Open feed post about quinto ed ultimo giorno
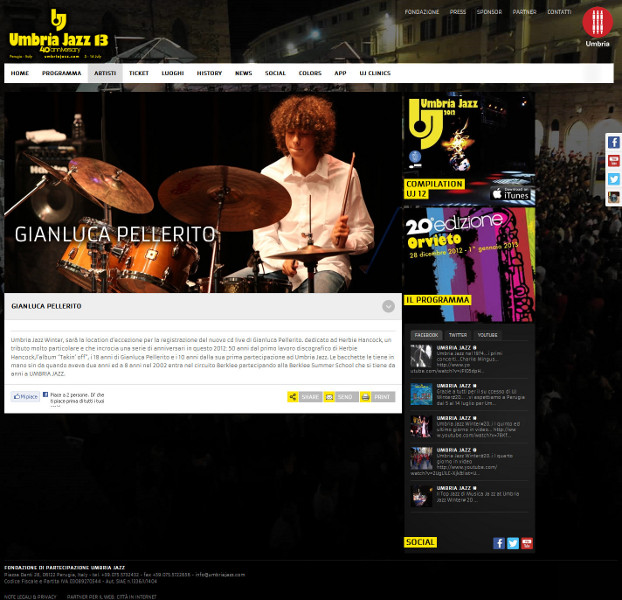The height and width of the screenshot is (600, 622). click(x=469, y=427)
